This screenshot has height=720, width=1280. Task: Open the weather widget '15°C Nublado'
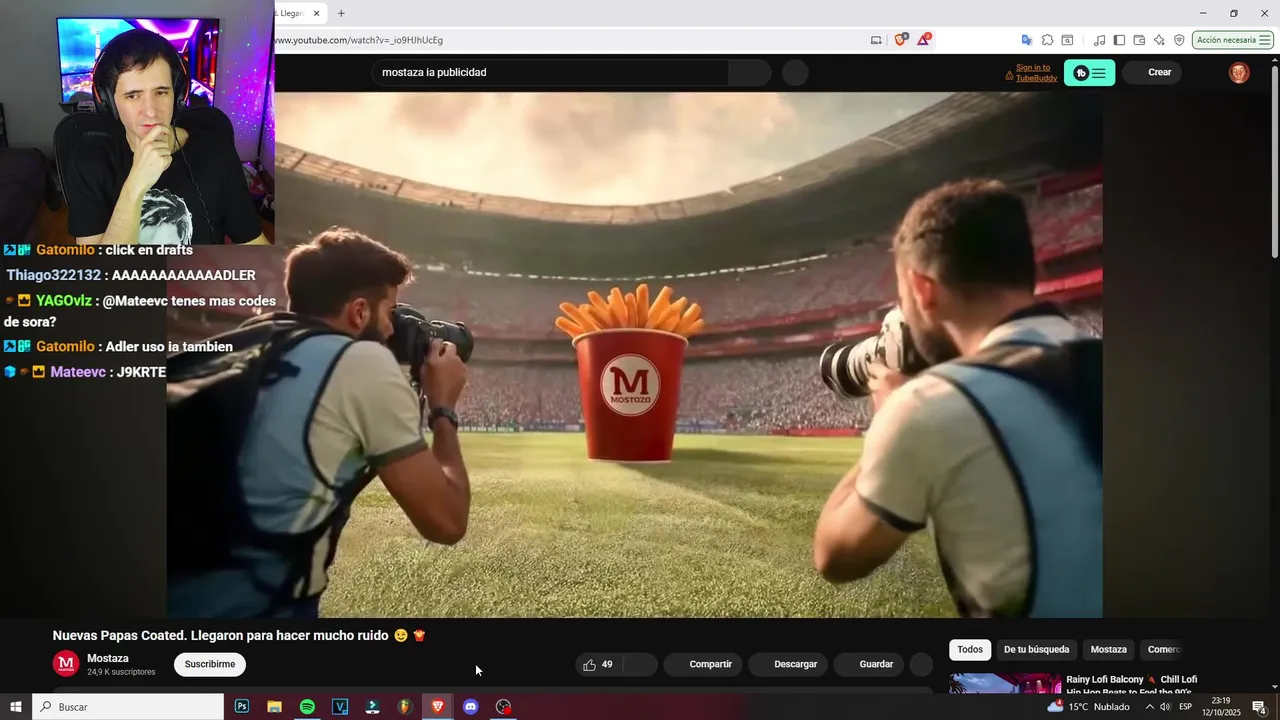[1088, 707]
